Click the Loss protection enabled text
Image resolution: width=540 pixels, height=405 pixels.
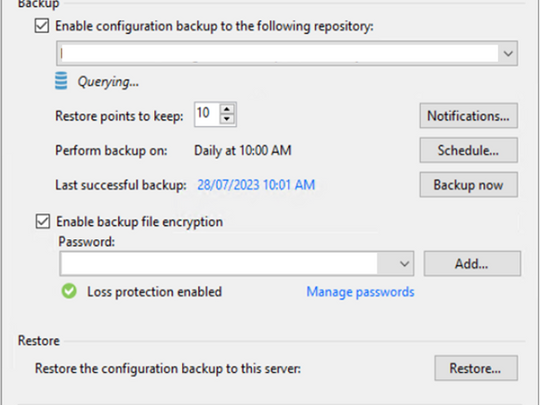point(154,292)
